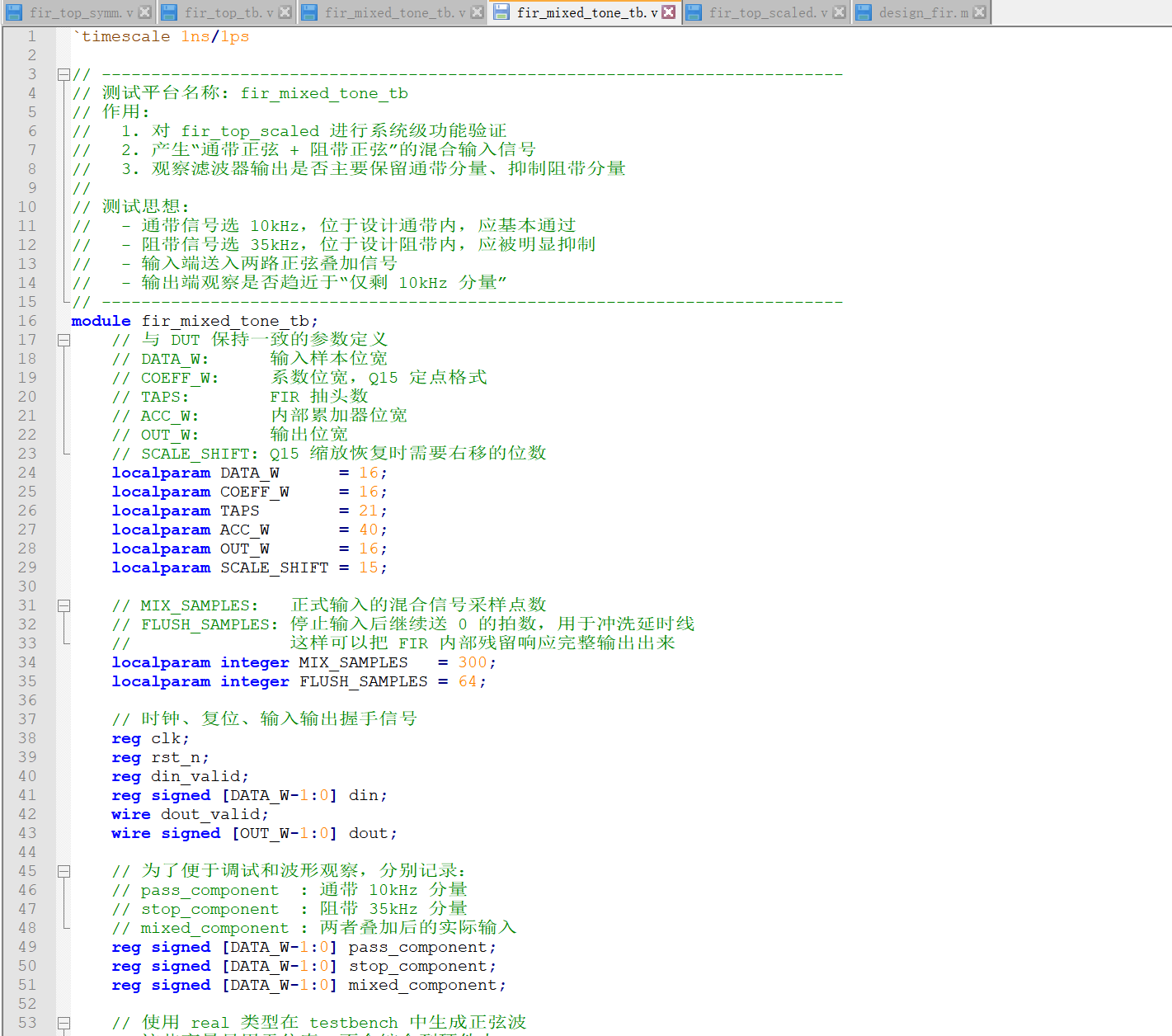This screenshot has width=1172, height=1036.
Task: Collapse the comment block at line 53
Action: click(x=64, y=1023)
